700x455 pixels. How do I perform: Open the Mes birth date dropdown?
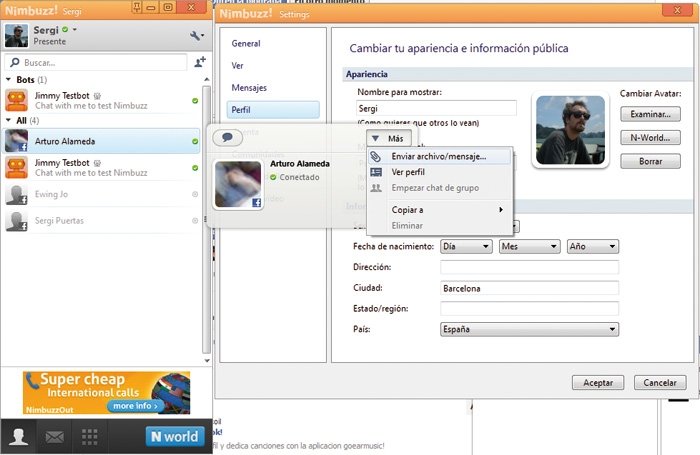pyautogui.click(x=529, y=246)
